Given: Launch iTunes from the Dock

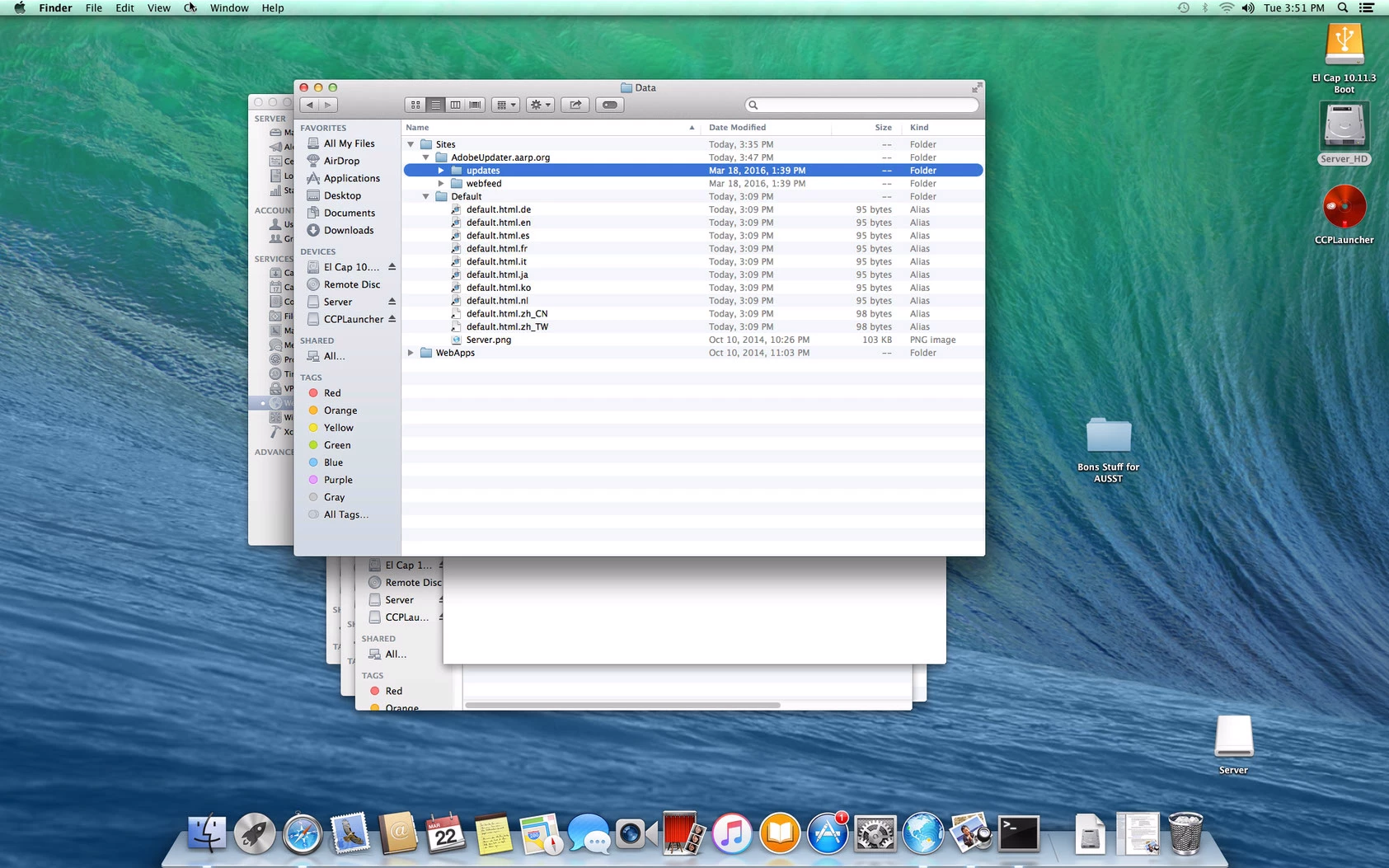Looking at the screenshot, I should [x=732, y=834].
